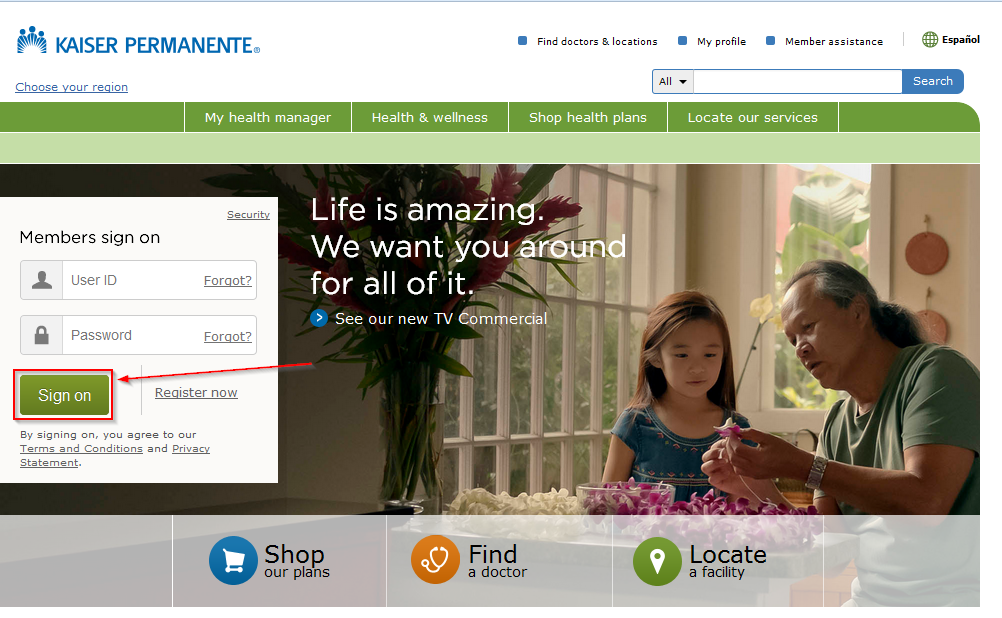
Task: Open the My health manager menu
Action: (268, 118)
